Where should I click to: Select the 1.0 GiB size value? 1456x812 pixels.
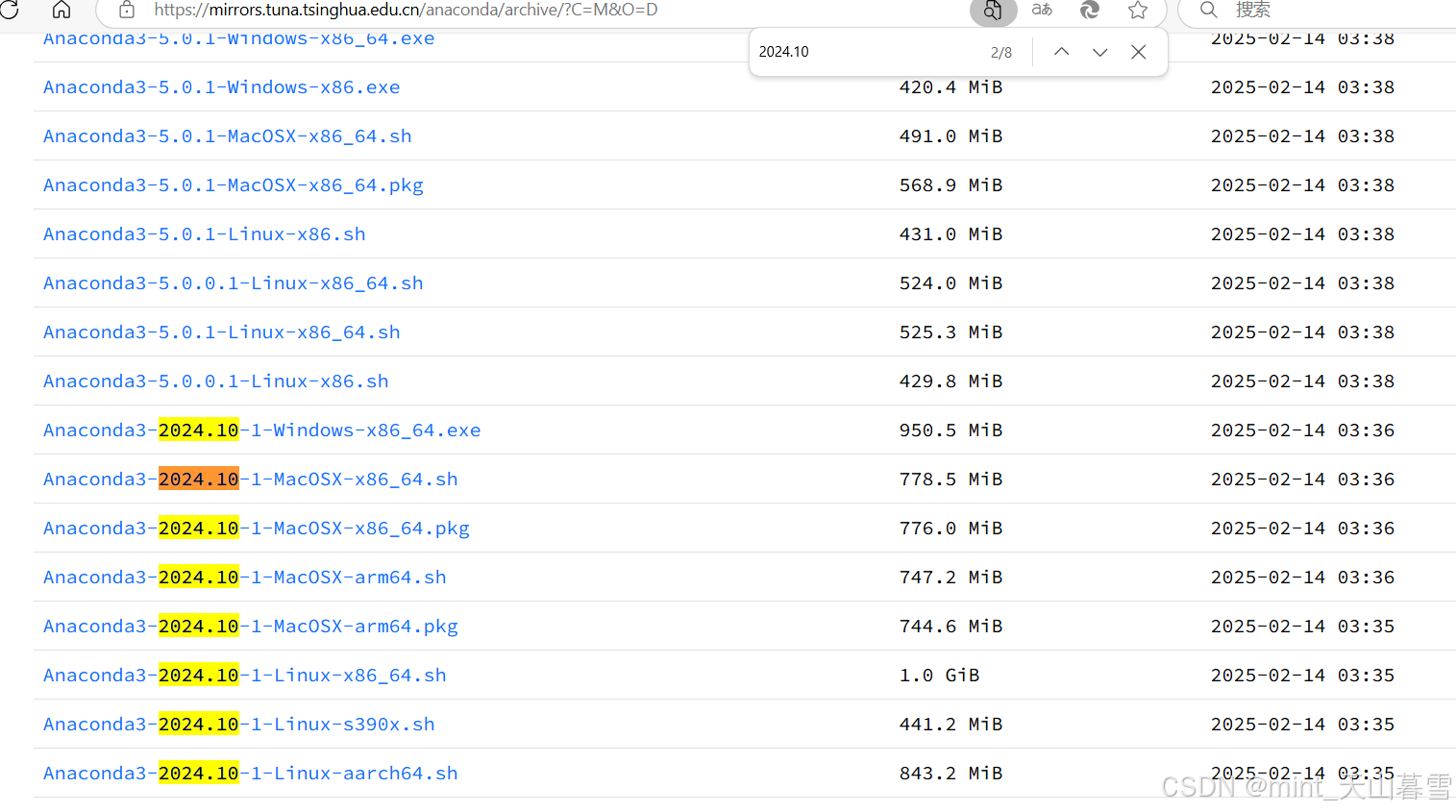(x=939, y=676)
